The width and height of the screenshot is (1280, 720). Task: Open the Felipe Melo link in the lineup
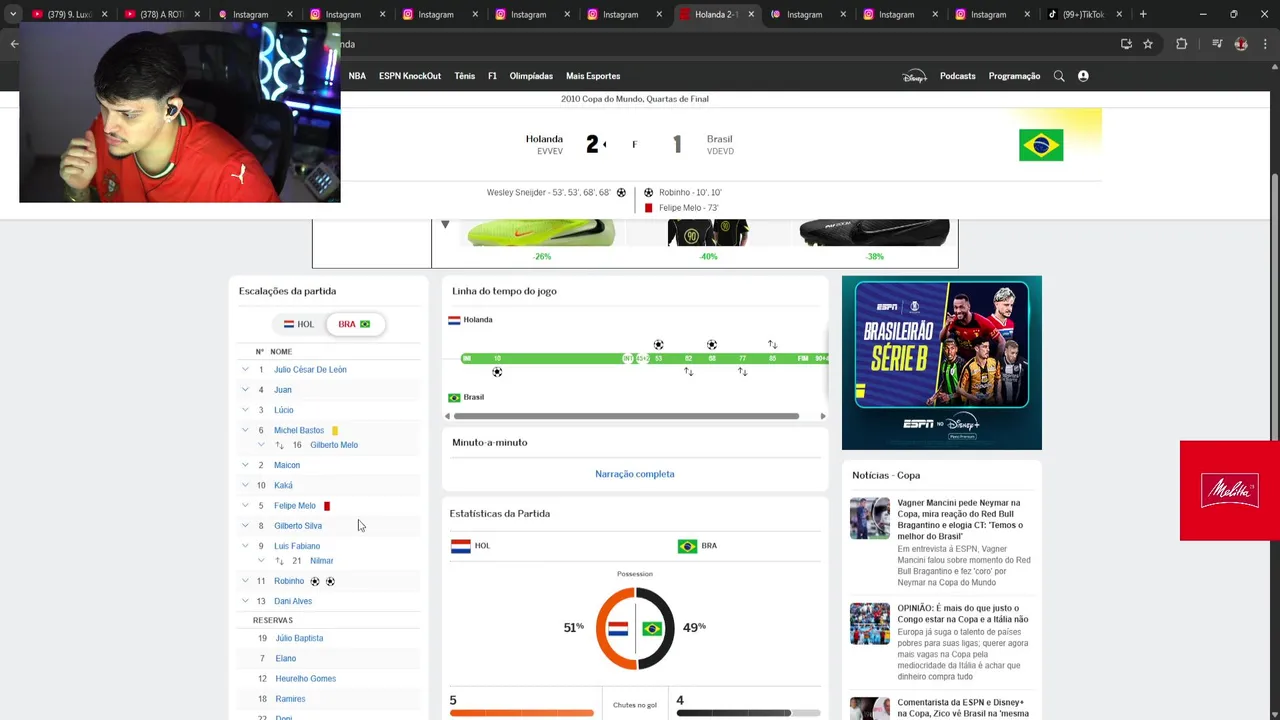pos(295,506)
